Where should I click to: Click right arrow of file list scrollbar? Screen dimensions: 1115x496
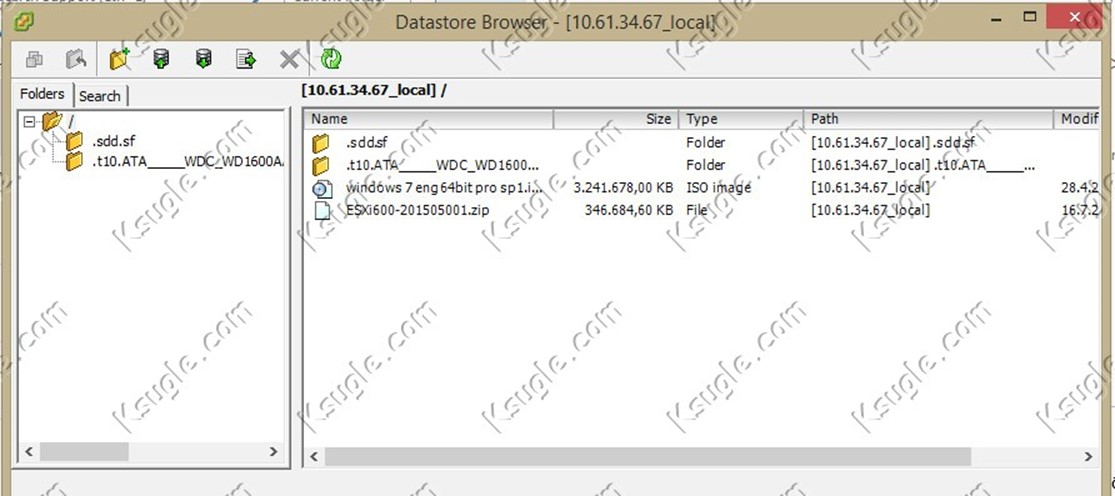(x=1088, y=455)
